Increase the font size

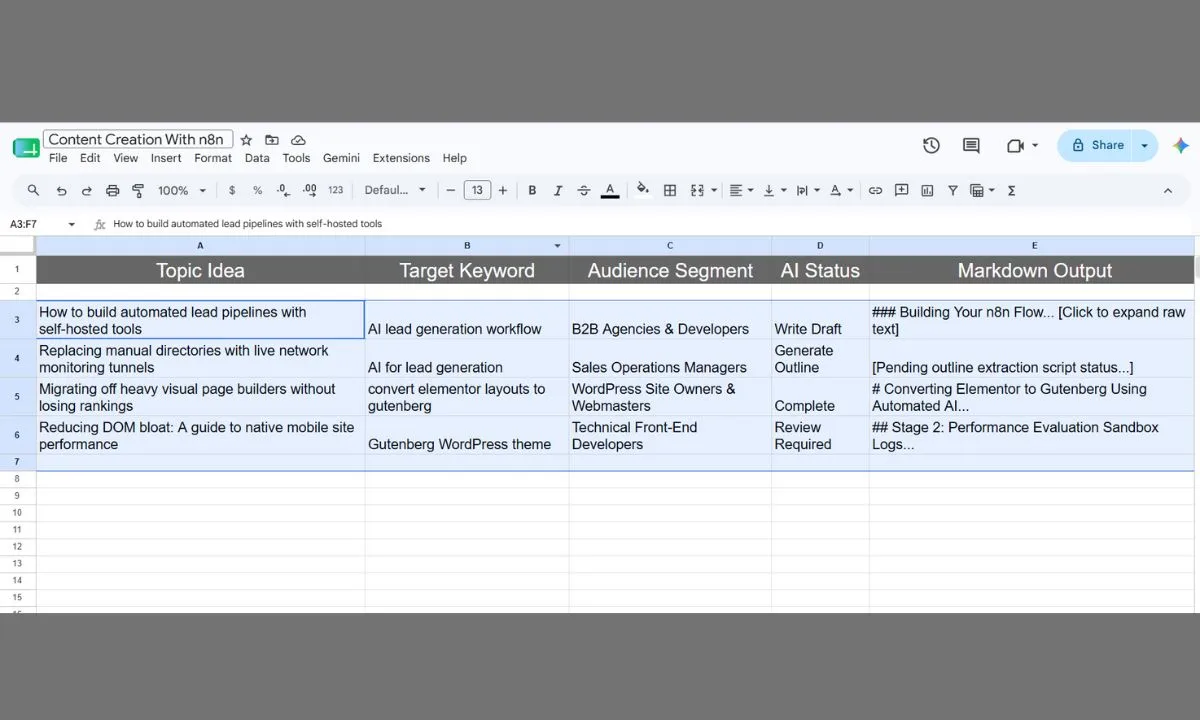coord(503,190)
